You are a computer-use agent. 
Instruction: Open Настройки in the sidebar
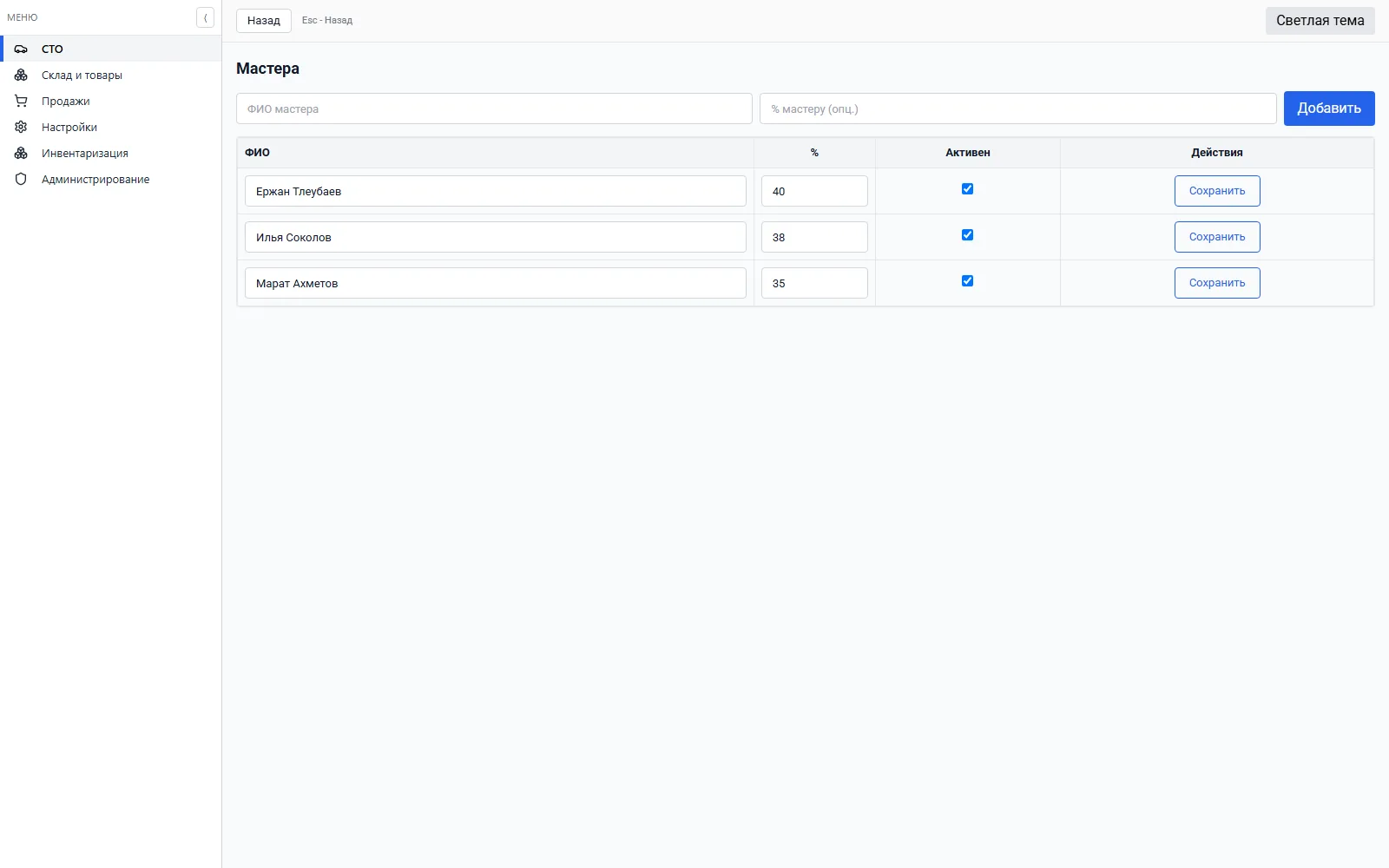point(111,127)
